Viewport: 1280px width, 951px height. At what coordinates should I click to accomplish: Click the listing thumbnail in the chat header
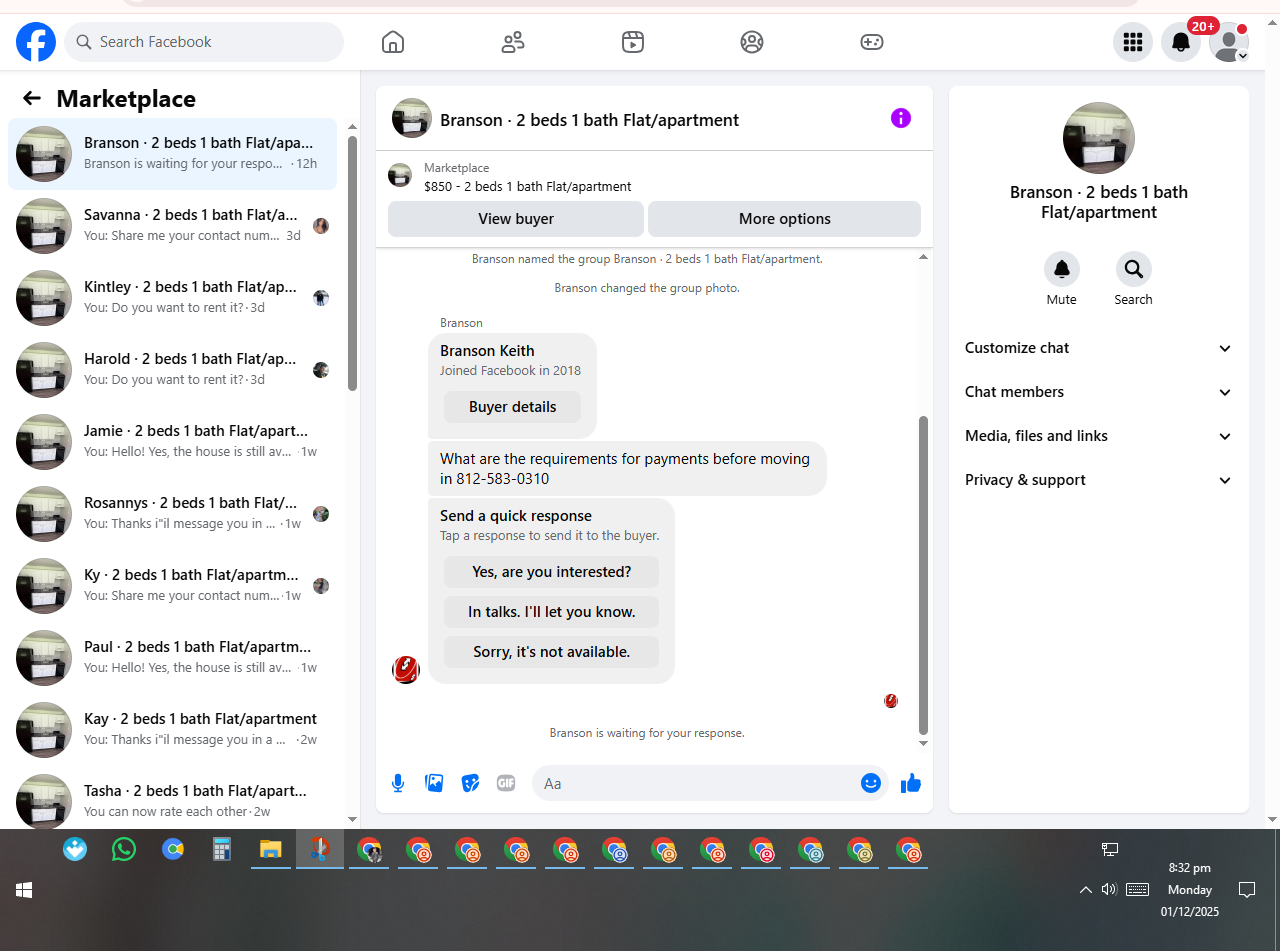pos(412,118)
